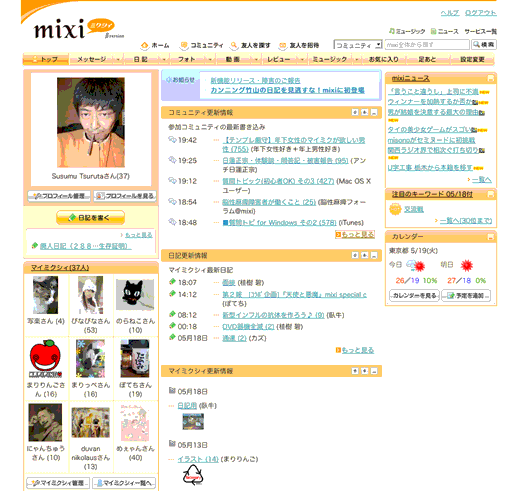
Task: Collapse the 注目のキーワード box
Action: (491, 194)
